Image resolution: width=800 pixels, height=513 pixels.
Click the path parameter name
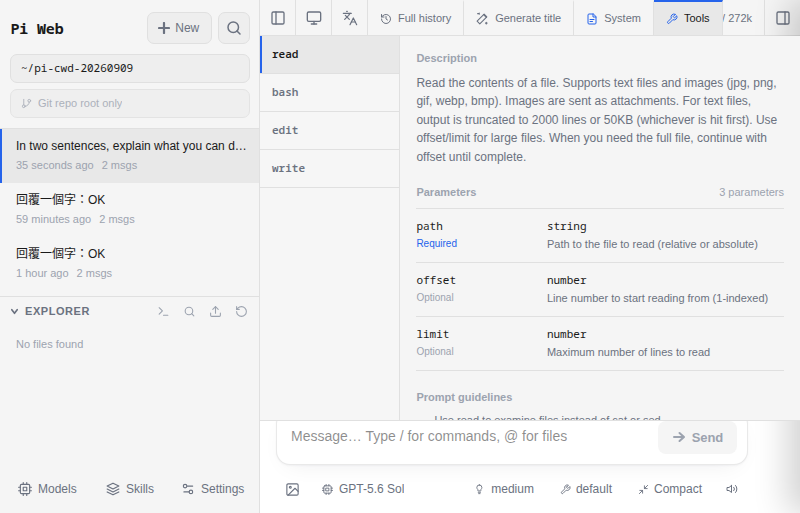[x=429, y=226]
